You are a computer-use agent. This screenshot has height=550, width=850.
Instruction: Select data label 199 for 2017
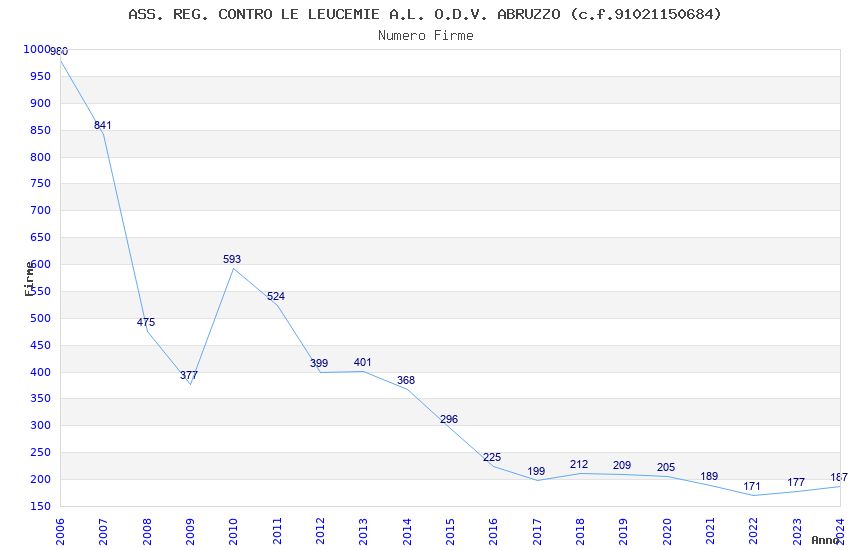536,471
